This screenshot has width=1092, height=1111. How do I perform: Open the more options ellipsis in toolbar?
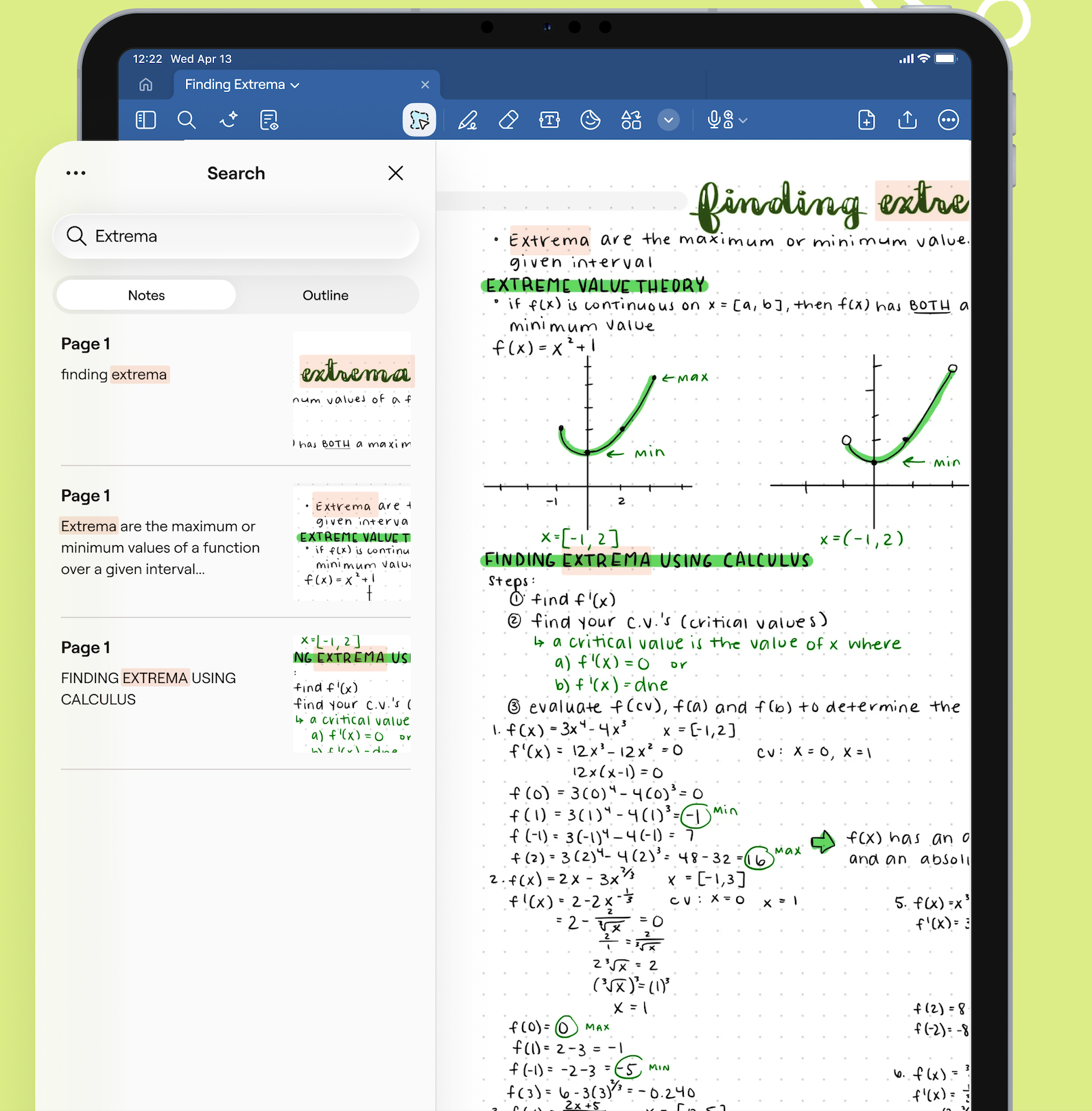click(x=949, y=120)
